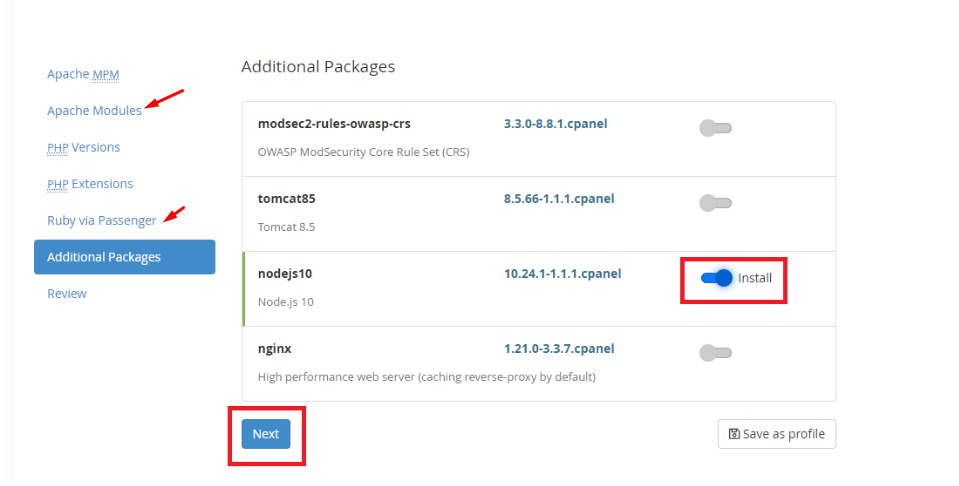Open the Apache MPM section
Screen dimensions: 959x486
click(x=83, y=74)
